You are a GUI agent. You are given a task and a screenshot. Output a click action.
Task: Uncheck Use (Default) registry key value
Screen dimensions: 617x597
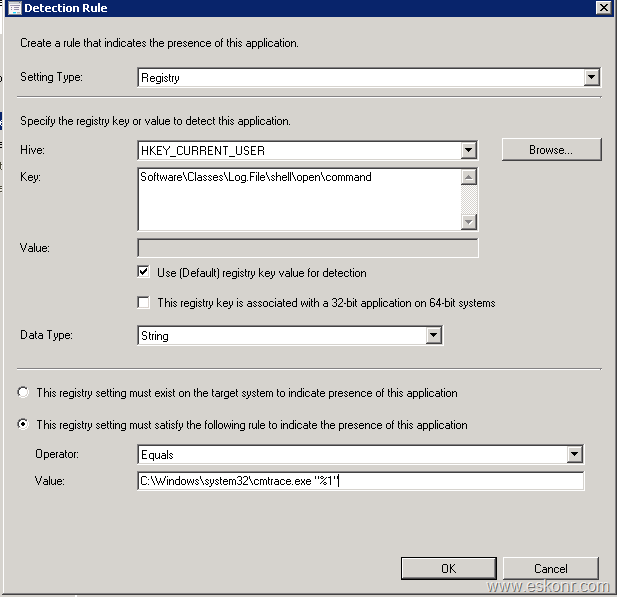tap(144, 272)
